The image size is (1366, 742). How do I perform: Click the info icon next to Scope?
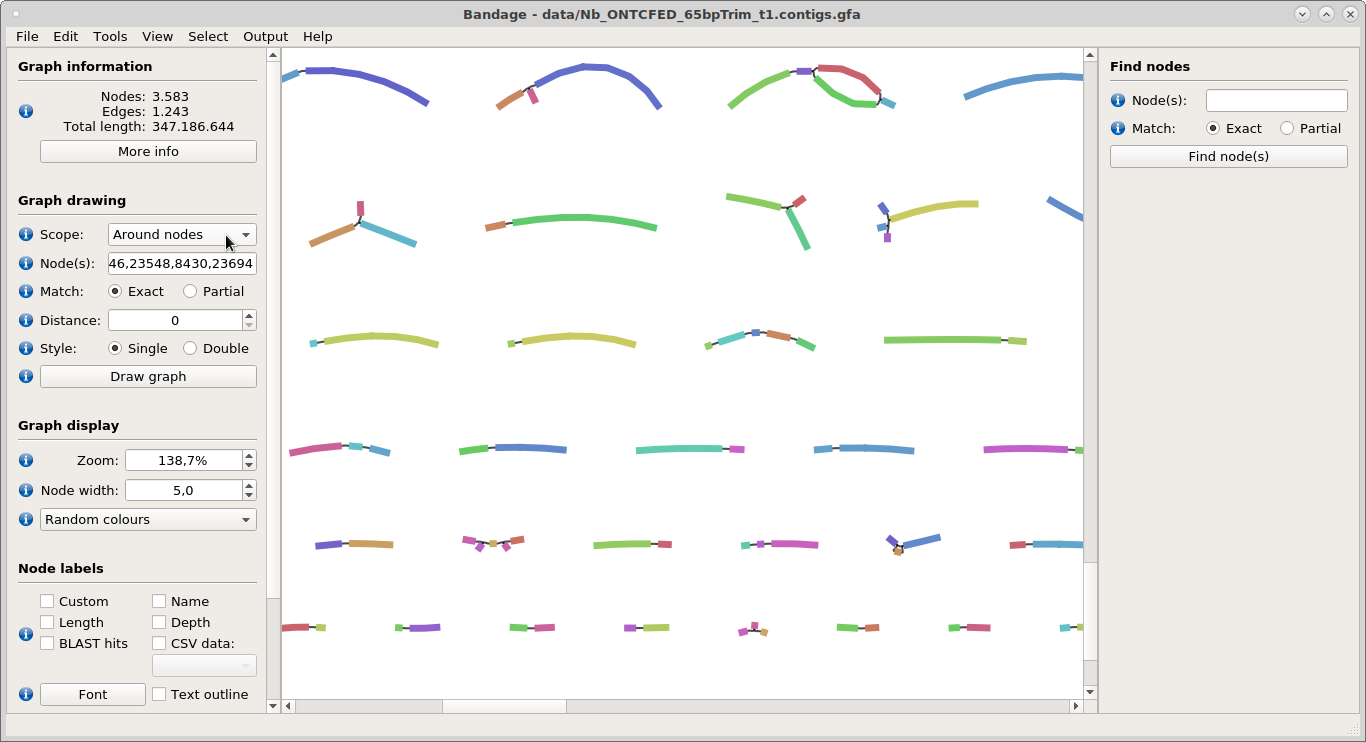click(26, 234)
